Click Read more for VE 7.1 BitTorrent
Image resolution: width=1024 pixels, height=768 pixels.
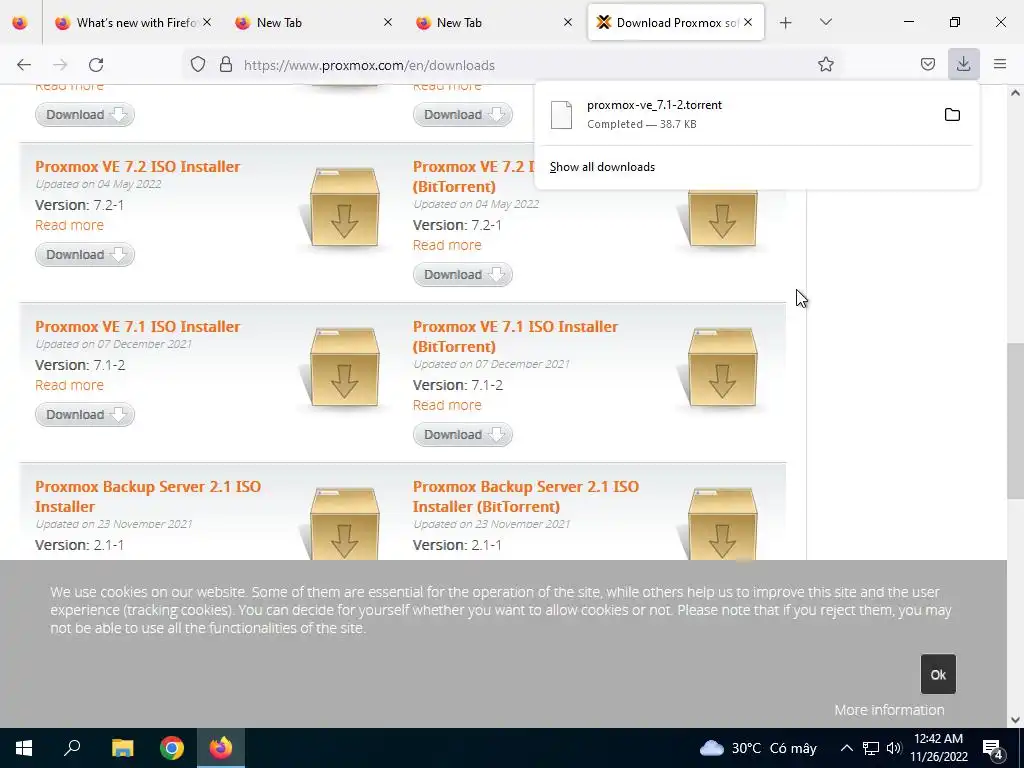pyautogui.click(x=447, y=405)
